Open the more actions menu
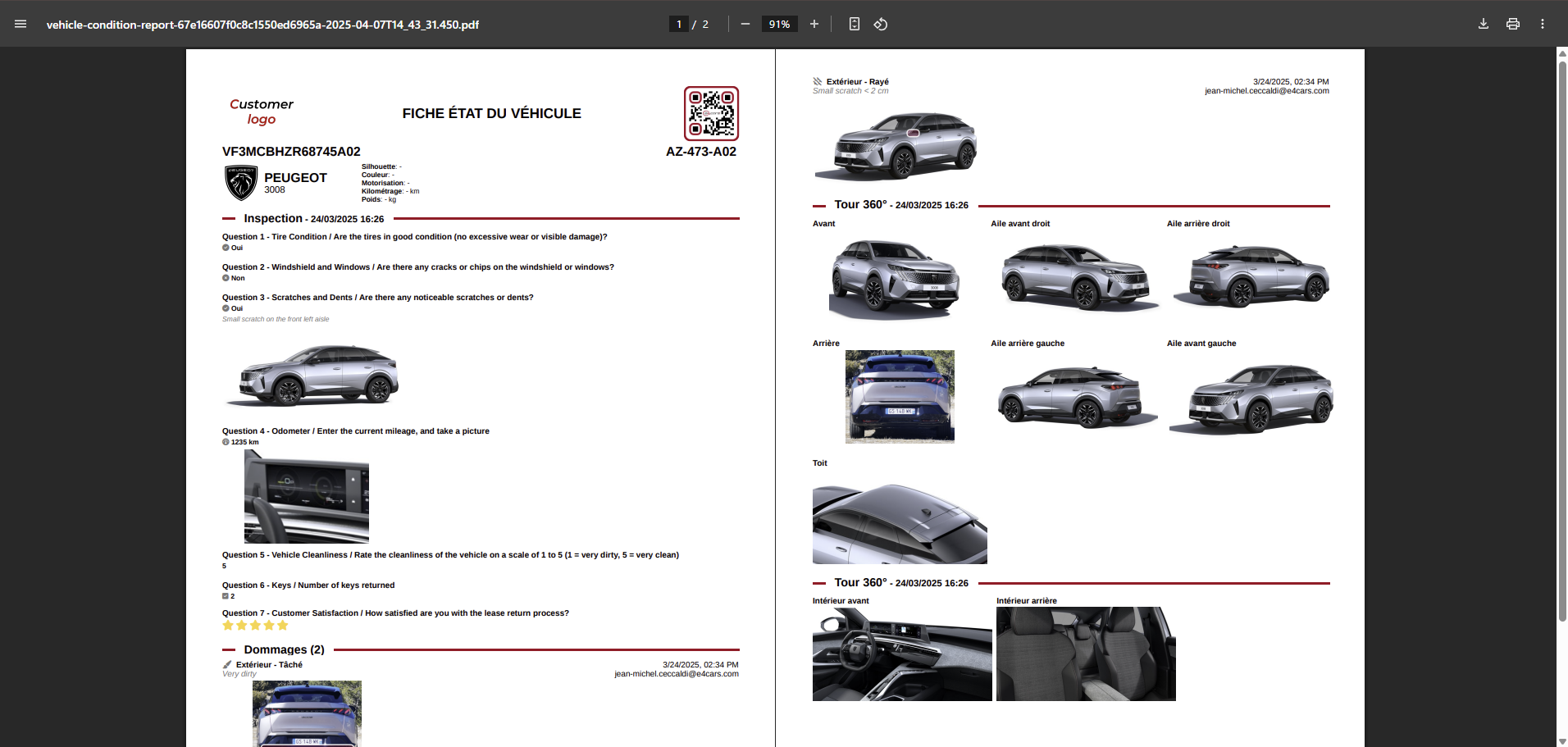Screen dimensions: 1568x747 coord(1542,25)
